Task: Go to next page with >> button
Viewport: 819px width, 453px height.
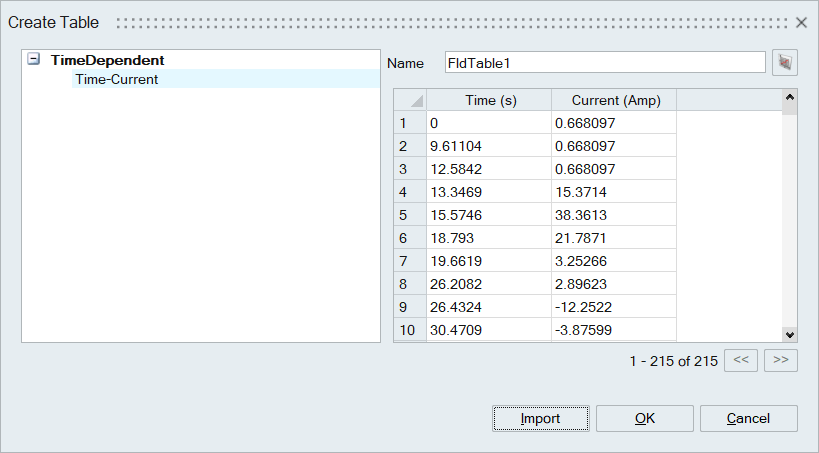Action: (x=780, y=361)
